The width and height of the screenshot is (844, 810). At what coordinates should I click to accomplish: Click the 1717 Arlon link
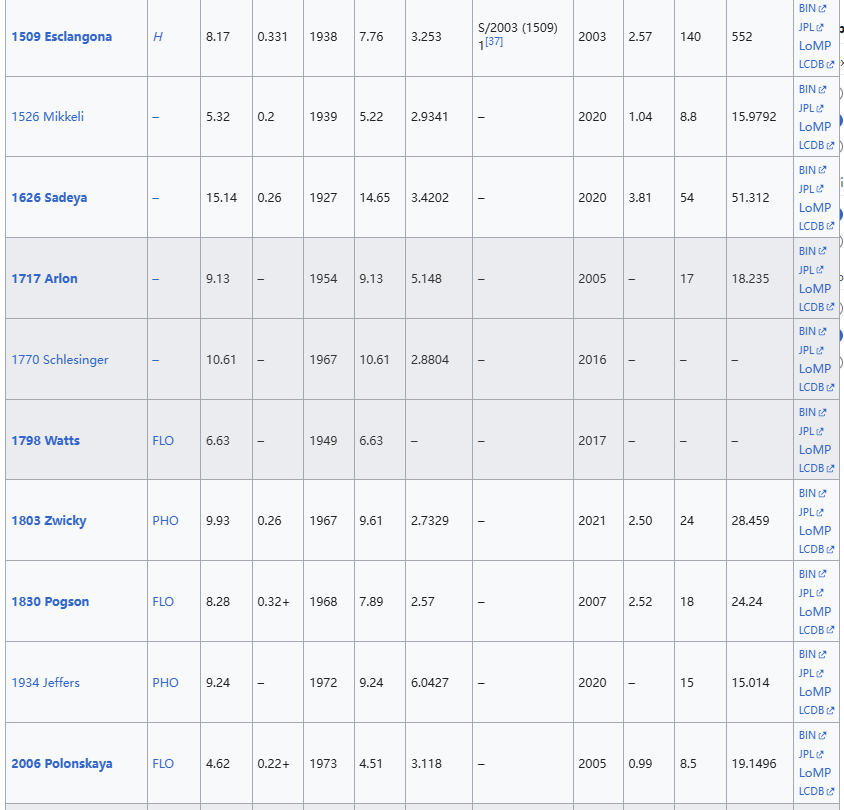[x=44, y=279]
